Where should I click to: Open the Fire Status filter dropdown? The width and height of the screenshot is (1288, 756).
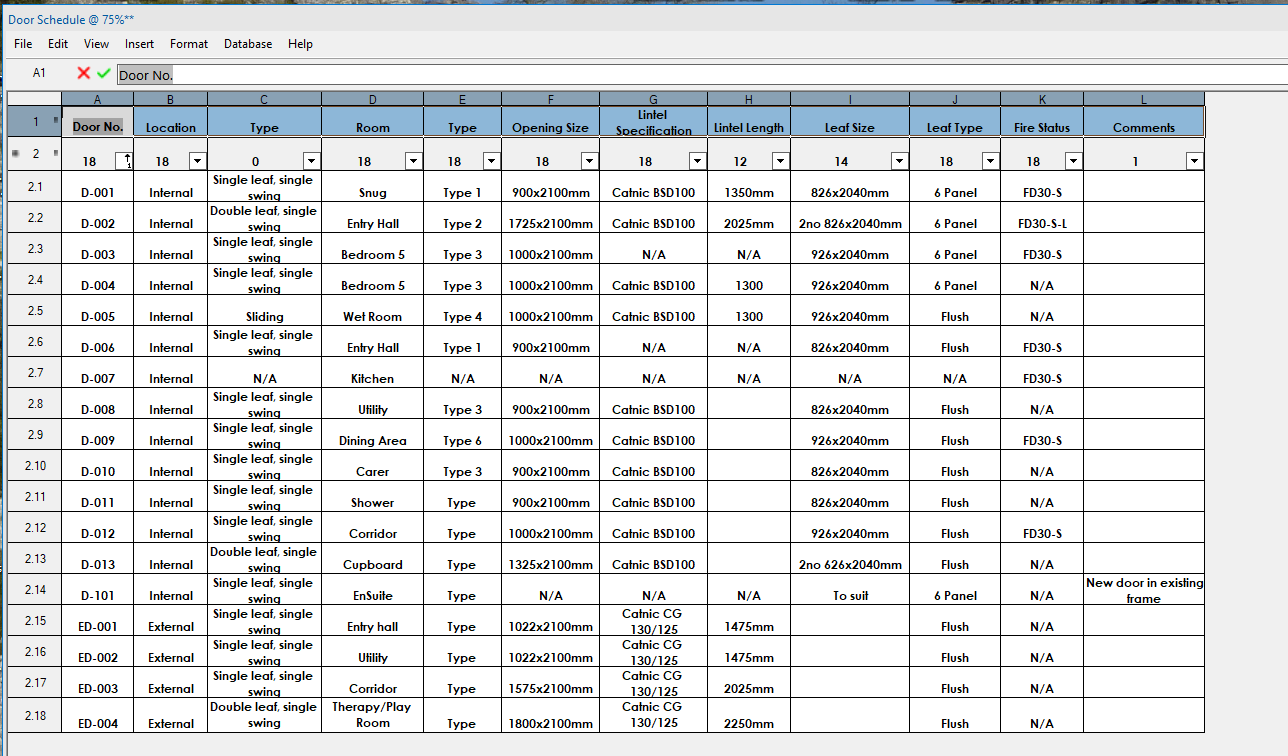1071,160
